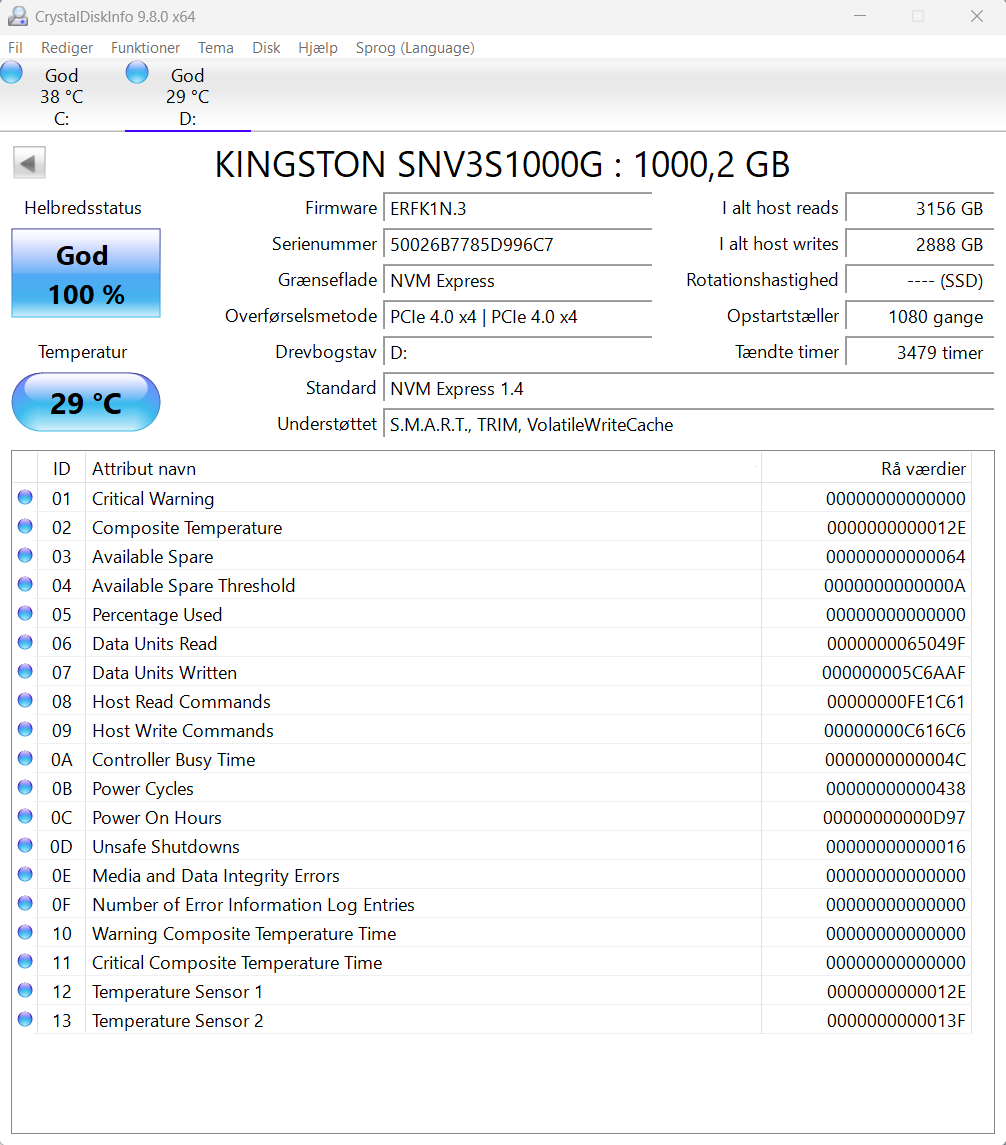
Task: Switch to the D: drive tab showing 29 °C
Action: tap(188, 96)
